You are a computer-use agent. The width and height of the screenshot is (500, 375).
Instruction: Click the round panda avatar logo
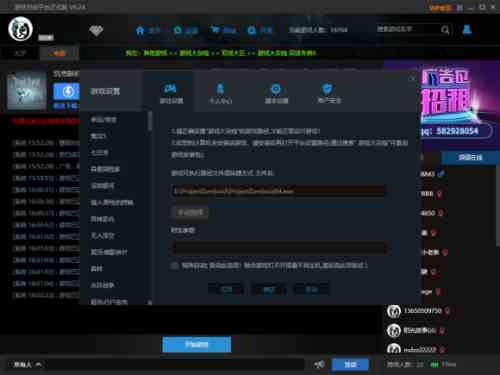[20, 29]
